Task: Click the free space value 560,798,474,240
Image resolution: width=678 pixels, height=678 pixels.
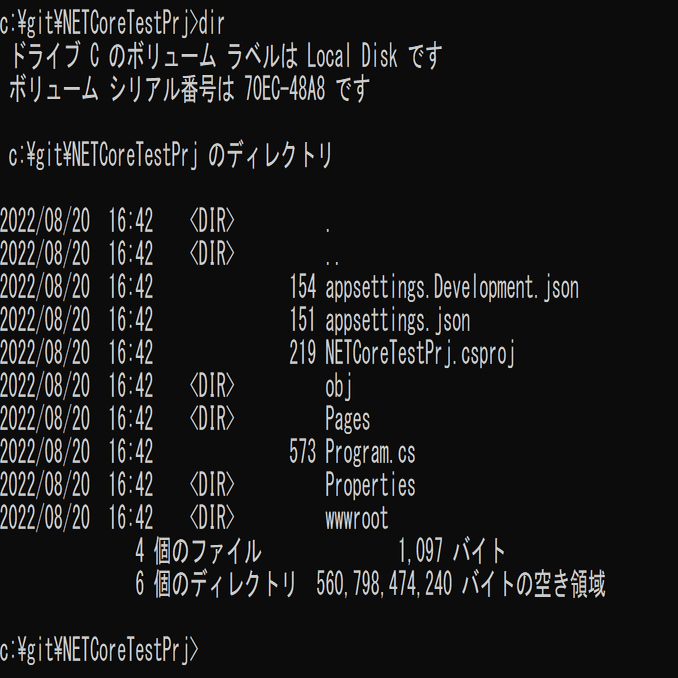Action: pos(384,584)
